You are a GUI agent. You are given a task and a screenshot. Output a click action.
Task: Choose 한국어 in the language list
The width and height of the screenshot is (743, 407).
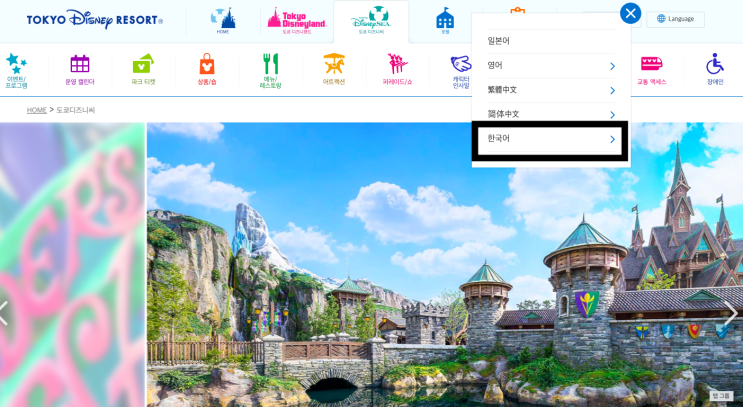click(x=550, y=139)
